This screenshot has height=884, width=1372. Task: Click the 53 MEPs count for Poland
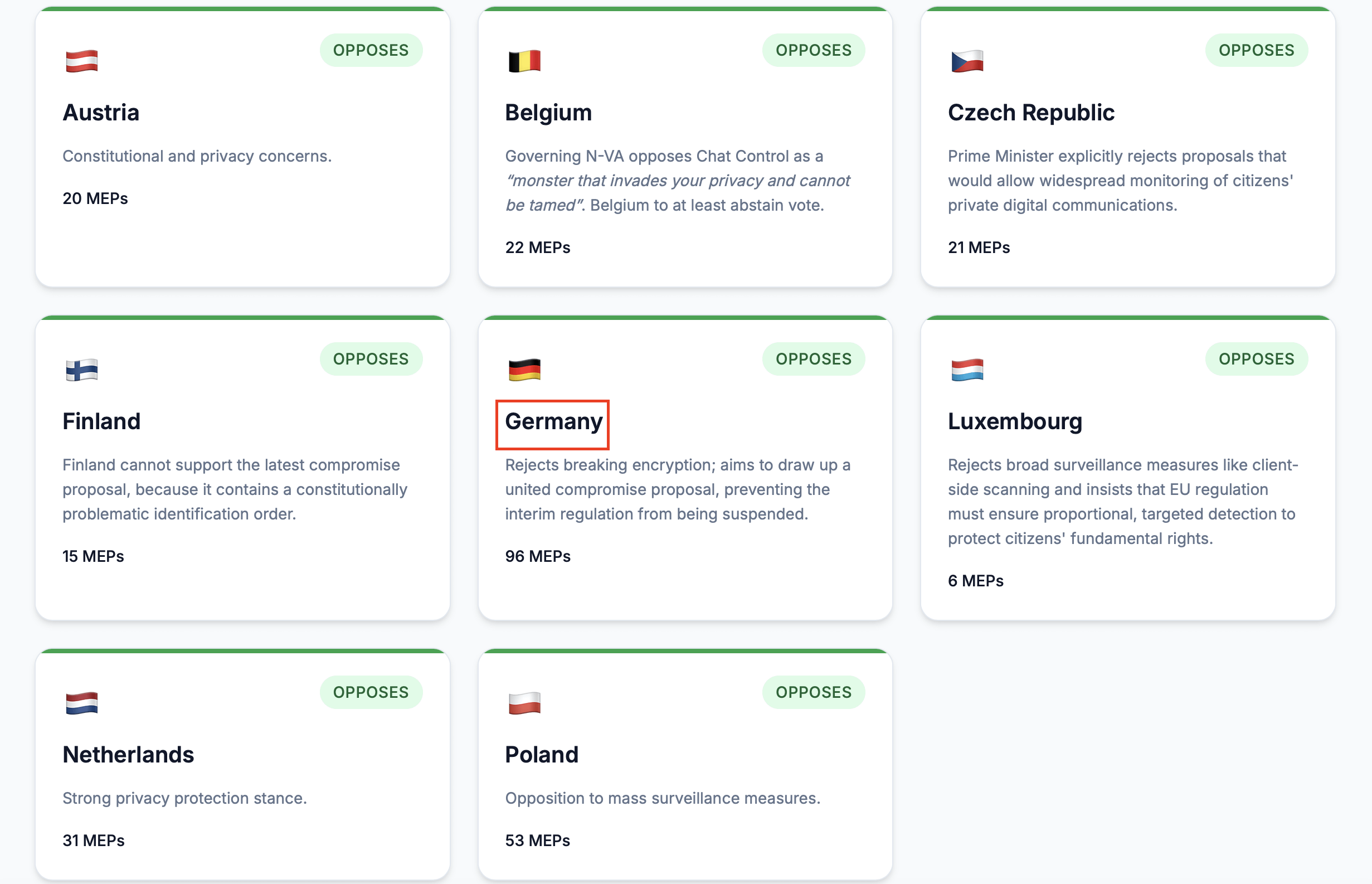[x=537, y=841]
